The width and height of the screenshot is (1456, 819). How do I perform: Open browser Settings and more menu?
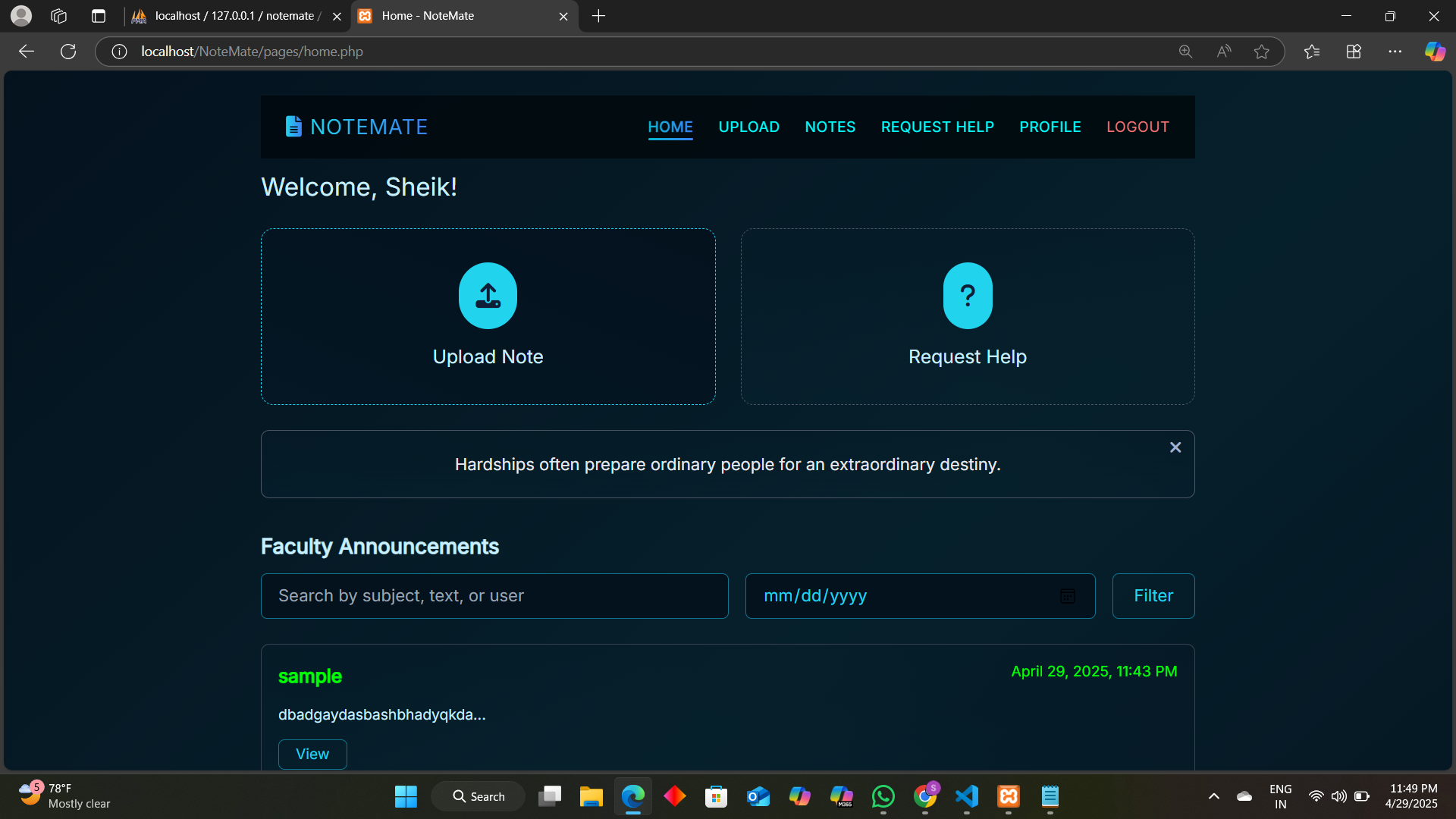[1395, 52]
